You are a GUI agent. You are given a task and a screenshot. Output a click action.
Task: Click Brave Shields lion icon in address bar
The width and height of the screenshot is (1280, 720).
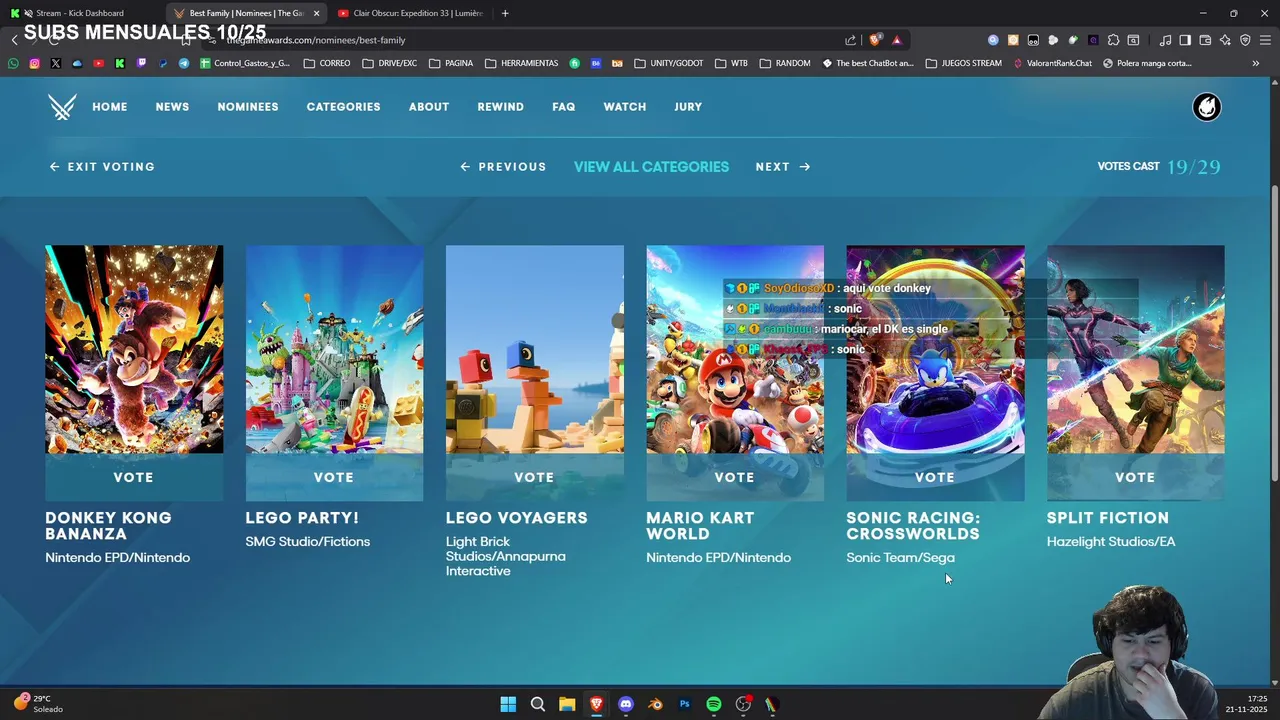pos(876,40)
